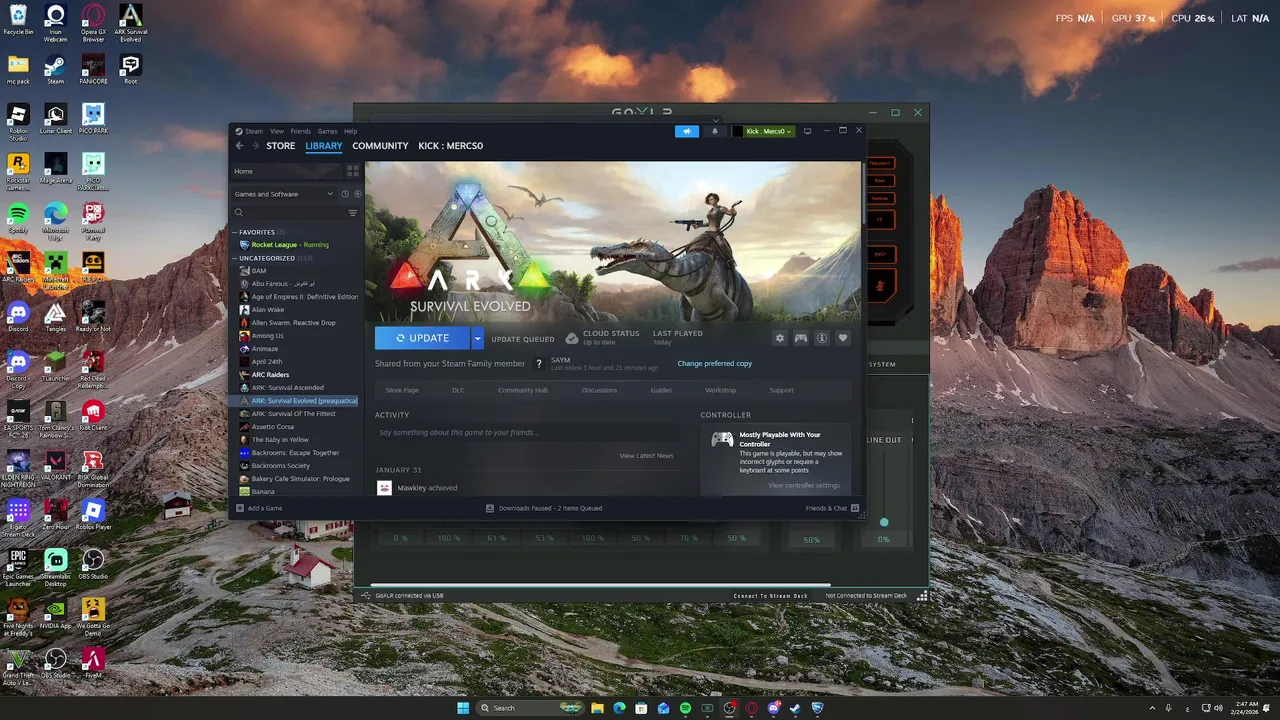Image resolution: width=1280 pixels, height=720 pixels.
Task: Open Friends & Chat grid icon
Action: tap(855, 508)
